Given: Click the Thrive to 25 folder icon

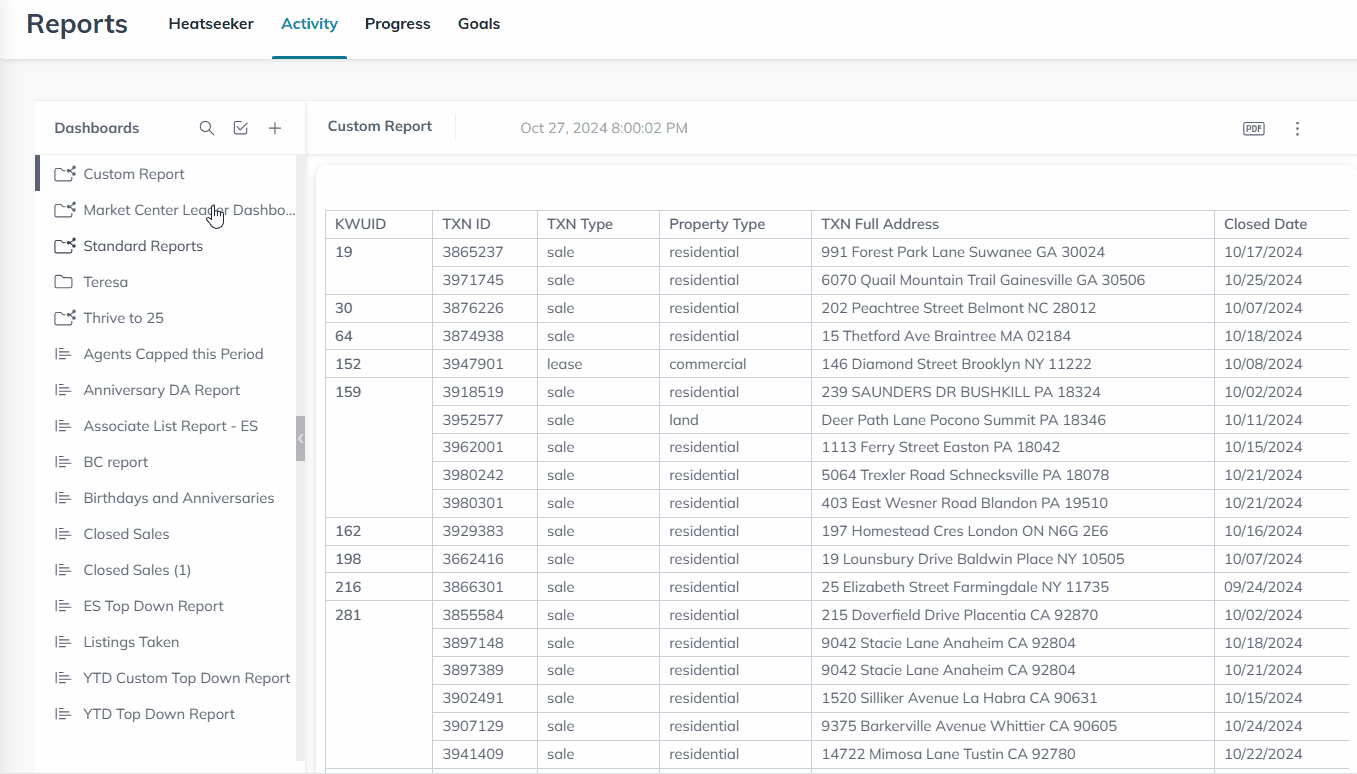Looking at the screenshot, I should pos(65,318).
